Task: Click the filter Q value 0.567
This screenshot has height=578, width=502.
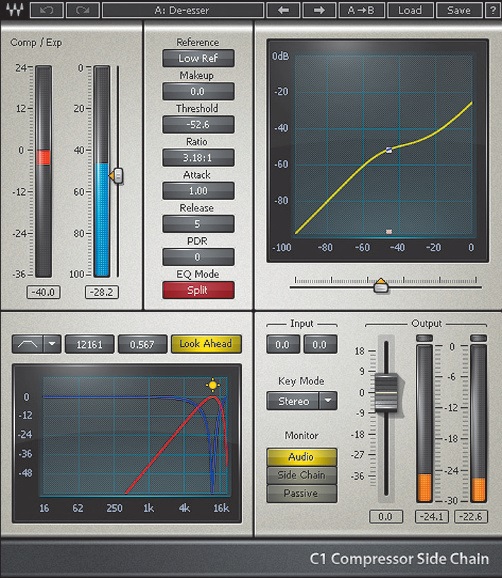Action: tap(142, 344)
